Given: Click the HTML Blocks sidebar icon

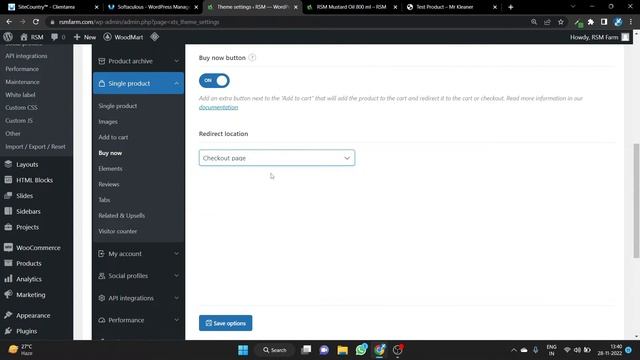Looking at the screenshot, I should 8,180.
